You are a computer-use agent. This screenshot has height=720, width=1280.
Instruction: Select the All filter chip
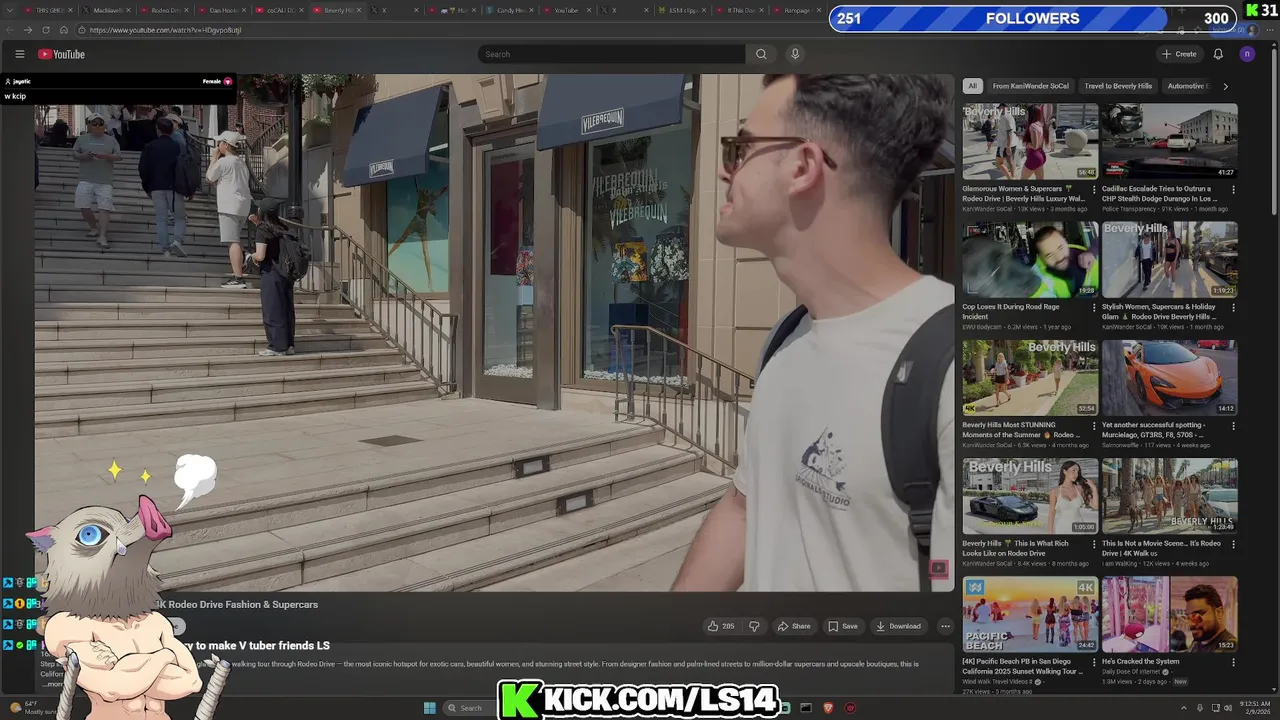(x=972, y=86)
